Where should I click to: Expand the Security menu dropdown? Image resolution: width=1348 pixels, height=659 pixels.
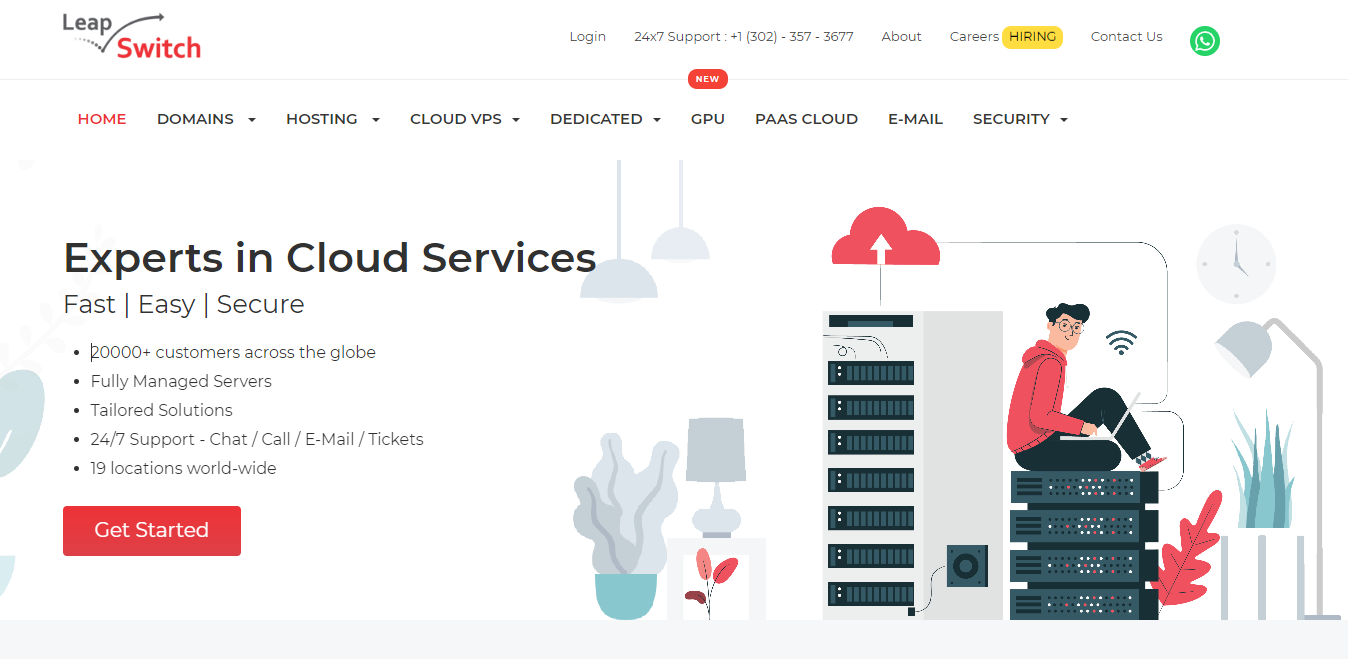tap(1020, 119)
